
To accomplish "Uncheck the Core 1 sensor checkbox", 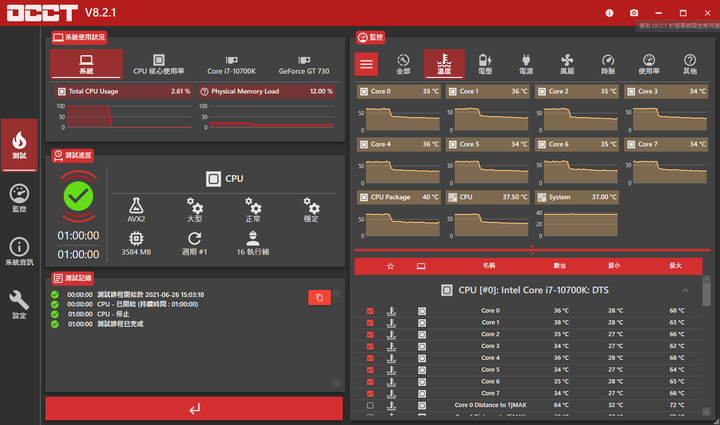I will pyautogui.click(x=370, y=323).
